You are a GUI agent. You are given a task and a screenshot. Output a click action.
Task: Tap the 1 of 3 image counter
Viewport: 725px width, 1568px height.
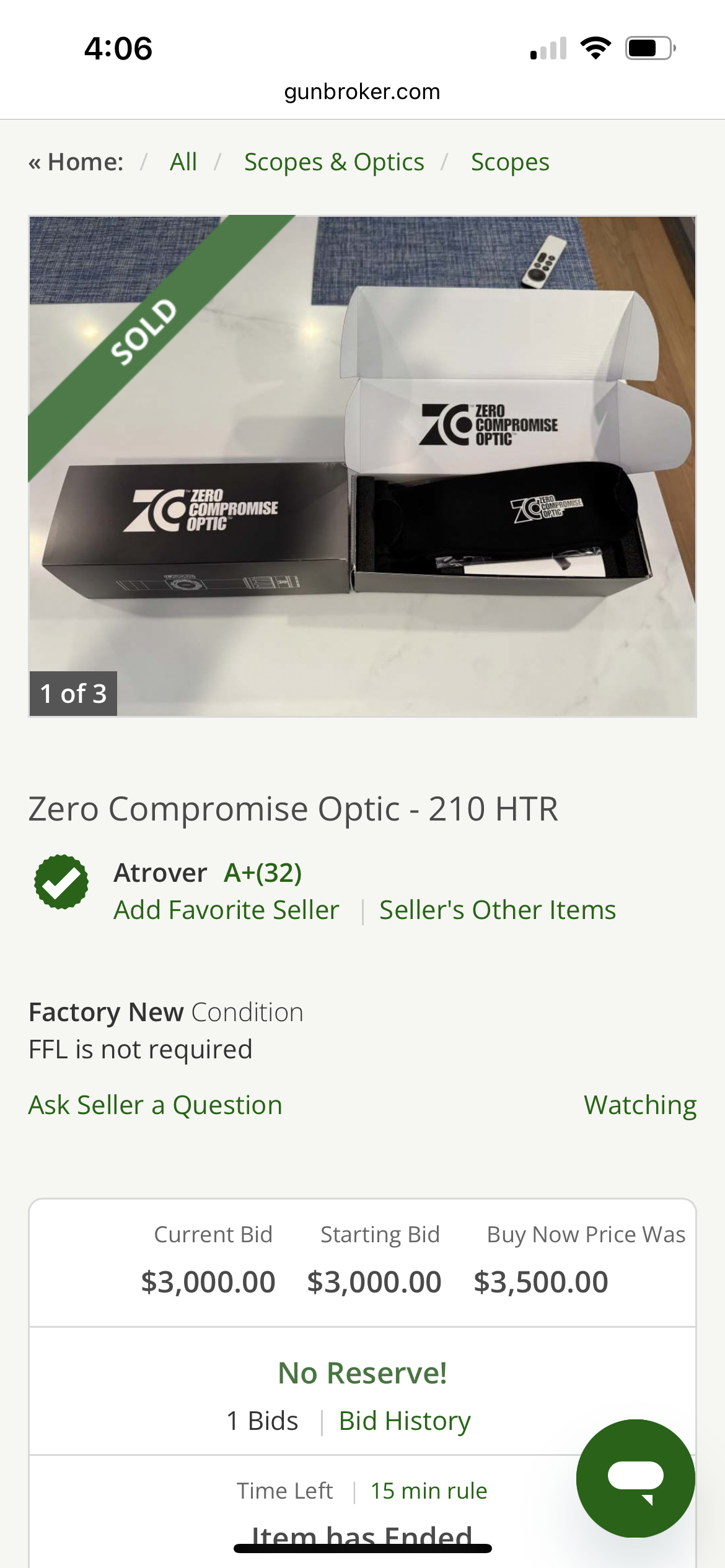click(73, 694)
